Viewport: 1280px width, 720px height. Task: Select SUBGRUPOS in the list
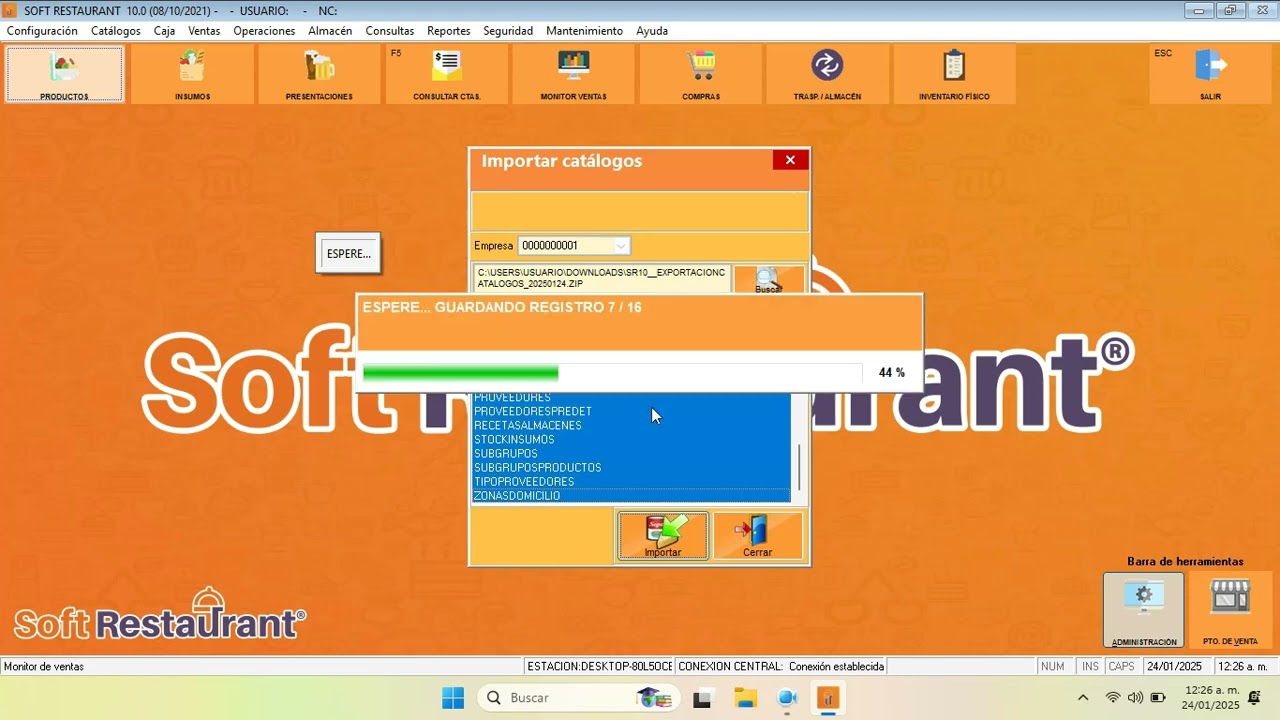(632, 453)
